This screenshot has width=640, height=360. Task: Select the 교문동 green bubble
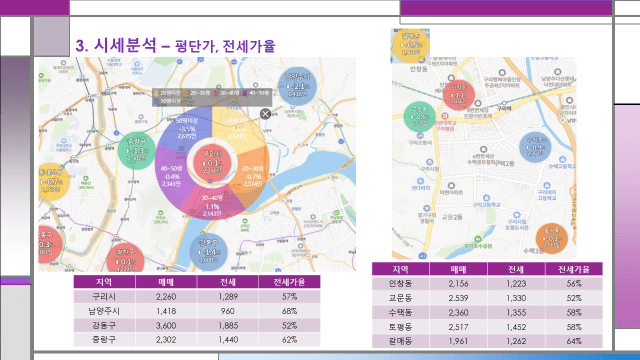pyautogui.click(x=420, y=116)
